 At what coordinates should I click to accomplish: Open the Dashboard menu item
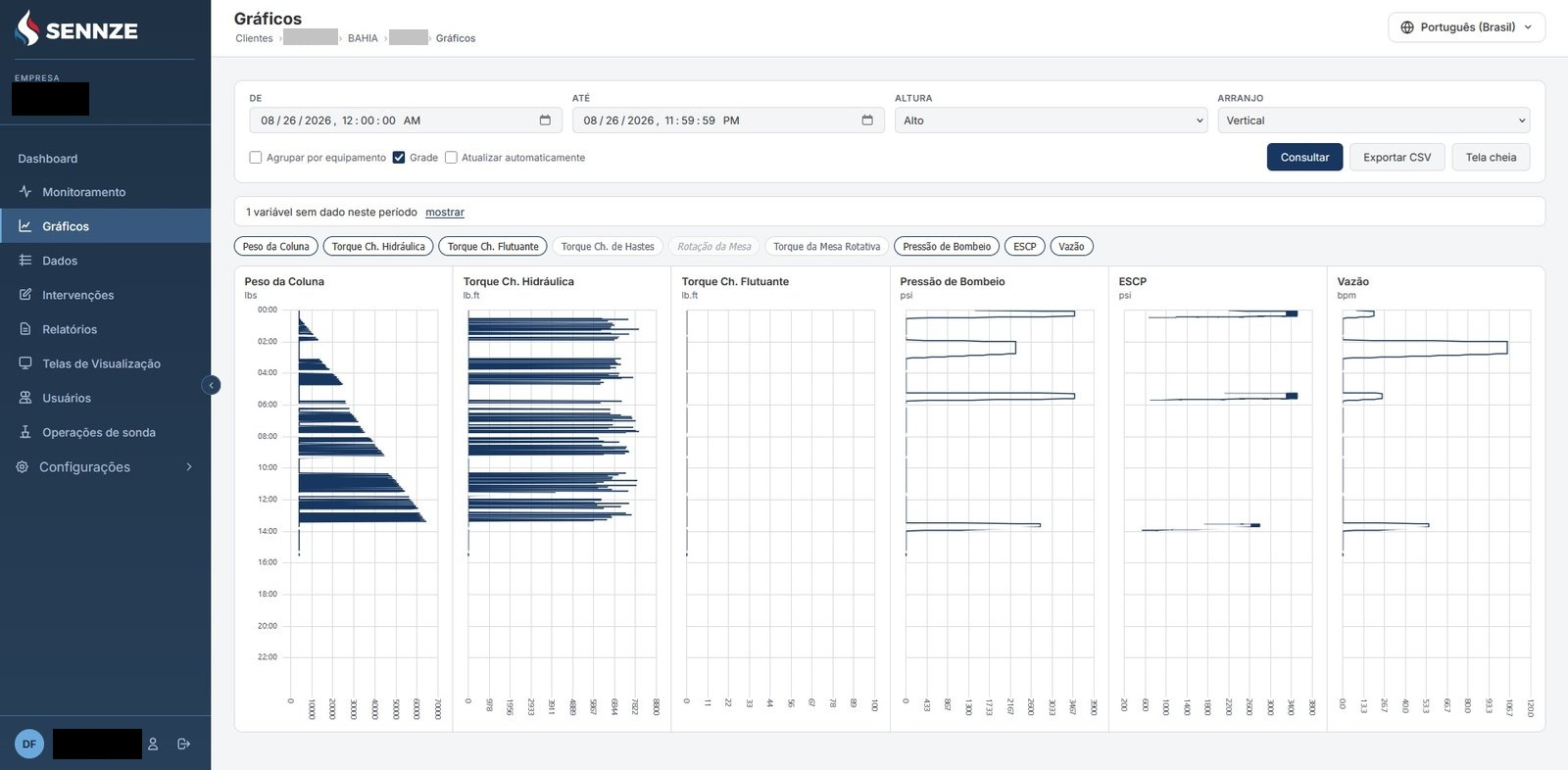(48, 159)
